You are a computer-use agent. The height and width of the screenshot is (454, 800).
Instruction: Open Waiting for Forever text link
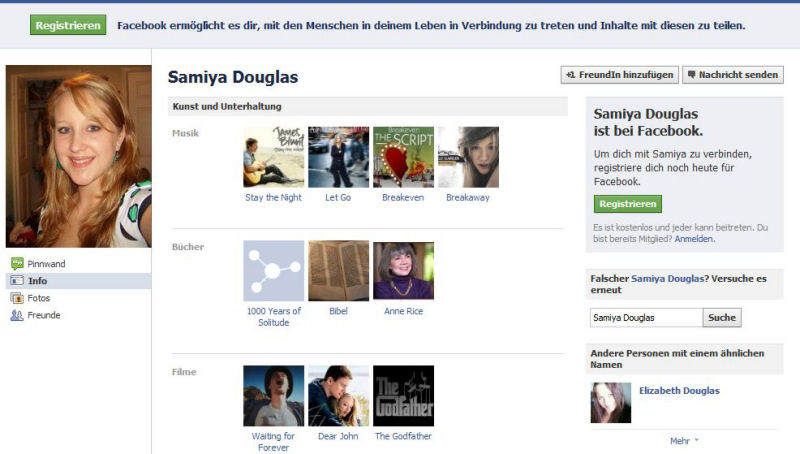[x=273, y=442]
